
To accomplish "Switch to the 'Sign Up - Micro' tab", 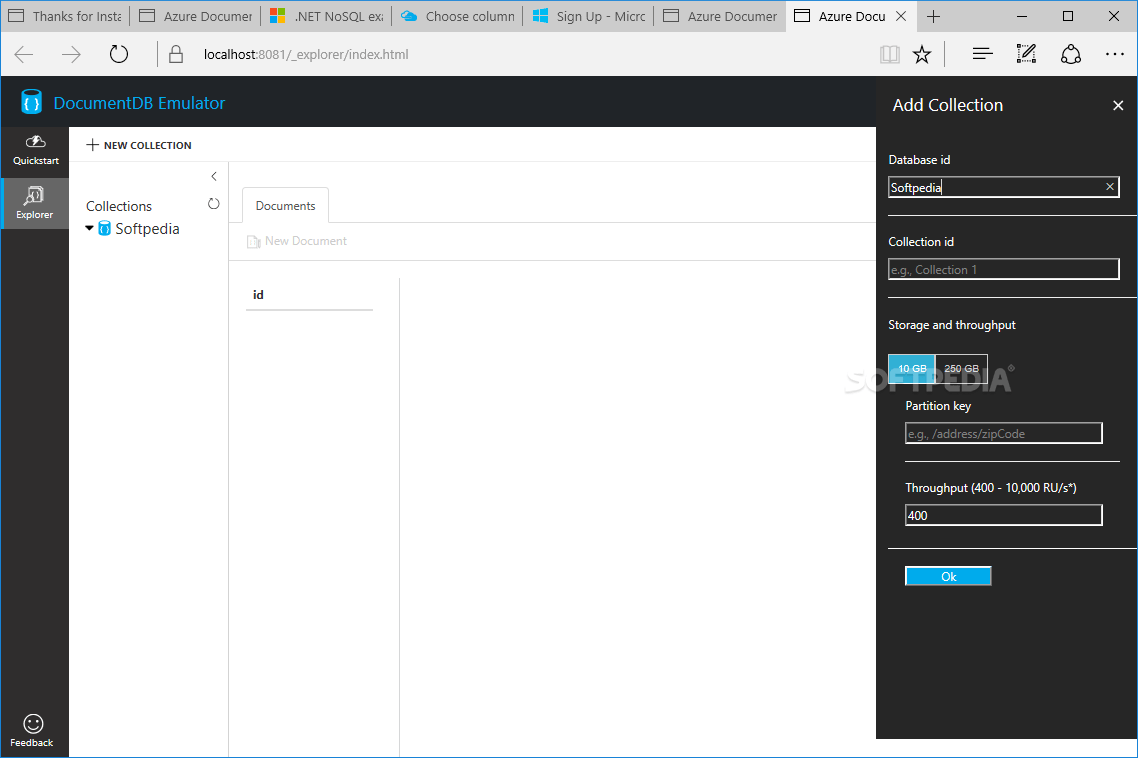I will click(589, 16).
